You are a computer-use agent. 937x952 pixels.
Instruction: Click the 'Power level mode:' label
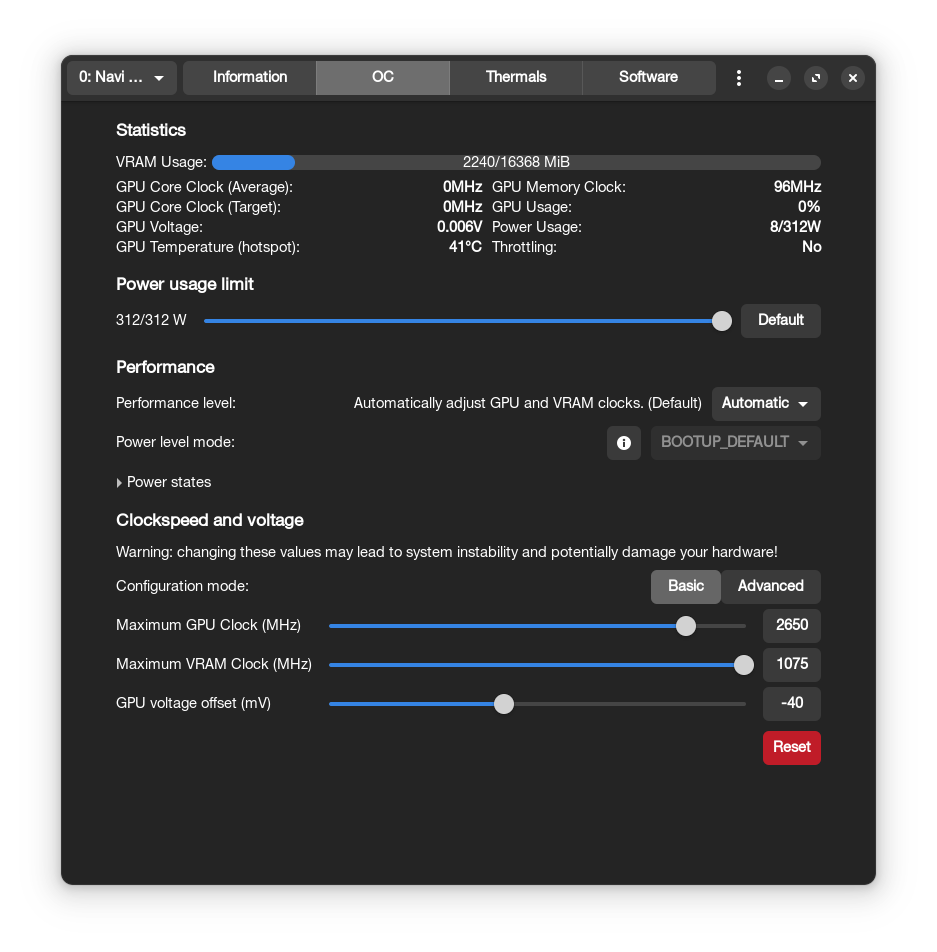pos(175,442)
